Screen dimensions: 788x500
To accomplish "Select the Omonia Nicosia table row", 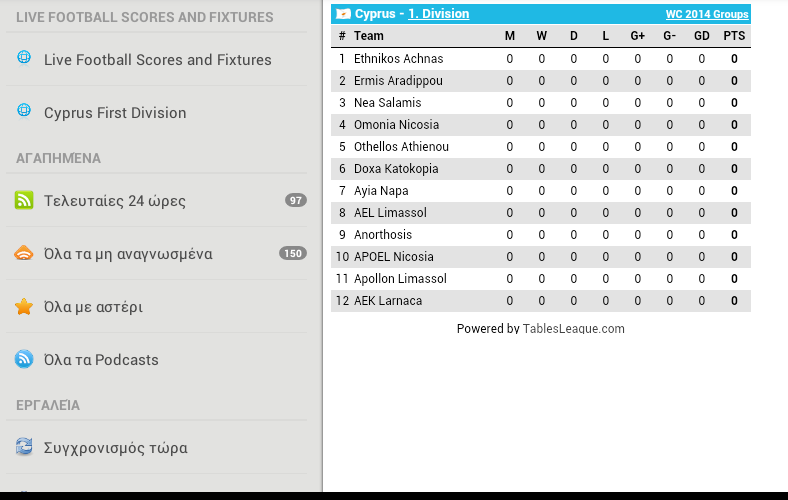I will tap(541, 125).
